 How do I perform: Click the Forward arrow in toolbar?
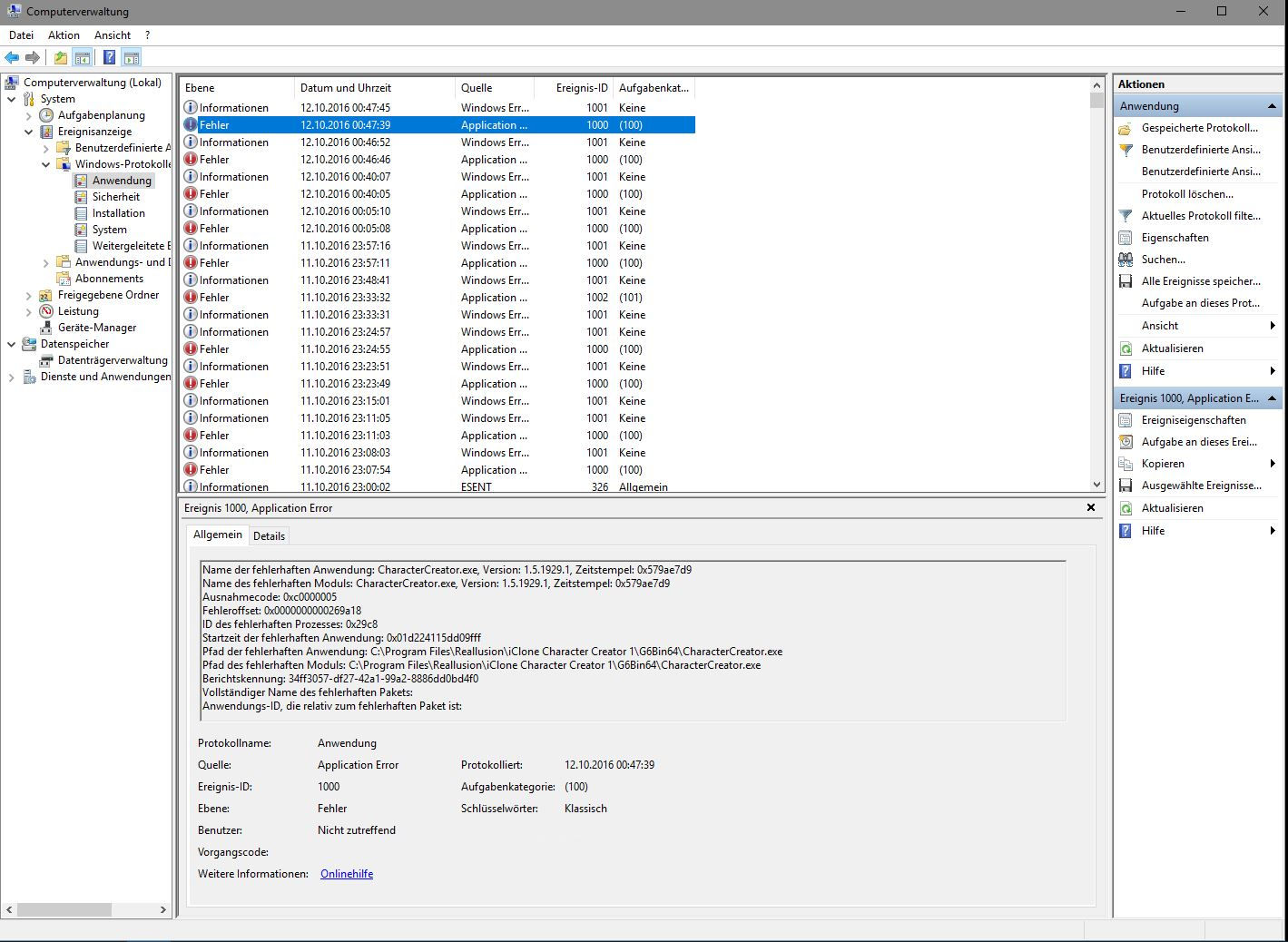click(33, 58)
